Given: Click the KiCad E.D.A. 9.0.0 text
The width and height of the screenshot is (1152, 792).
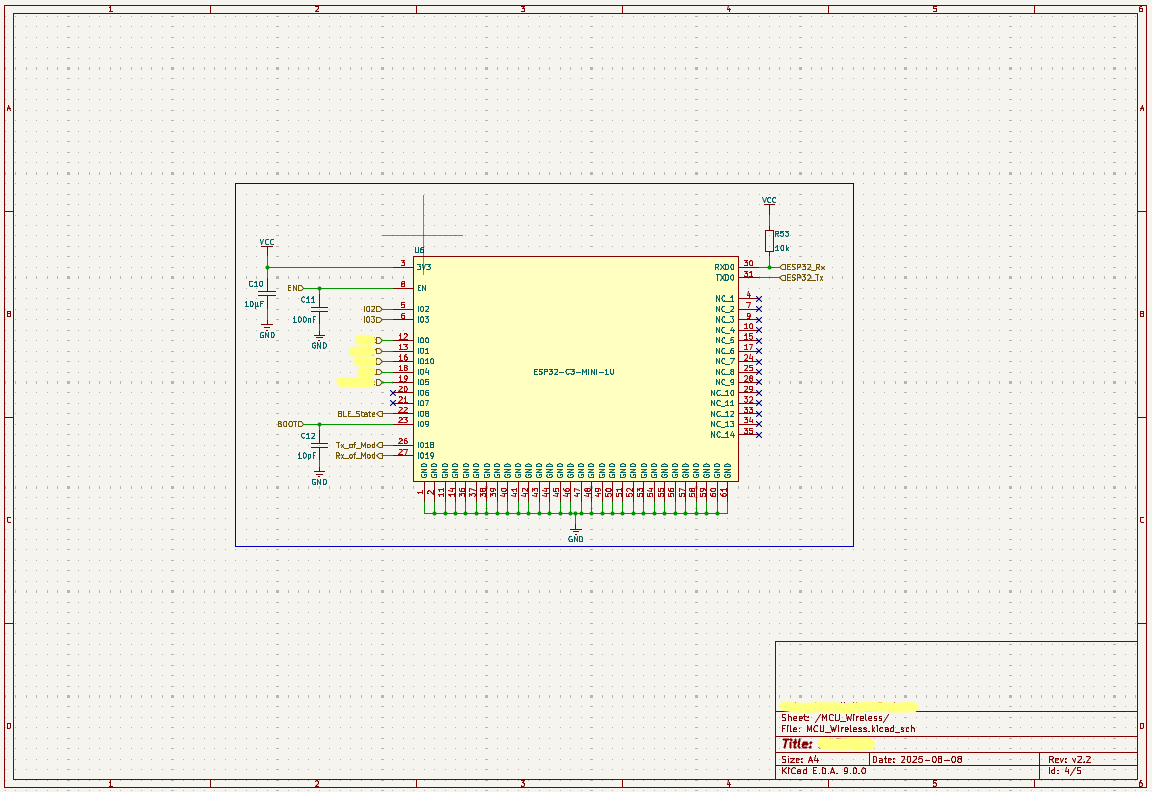Looking at the screenshot, I should (824, 771).
